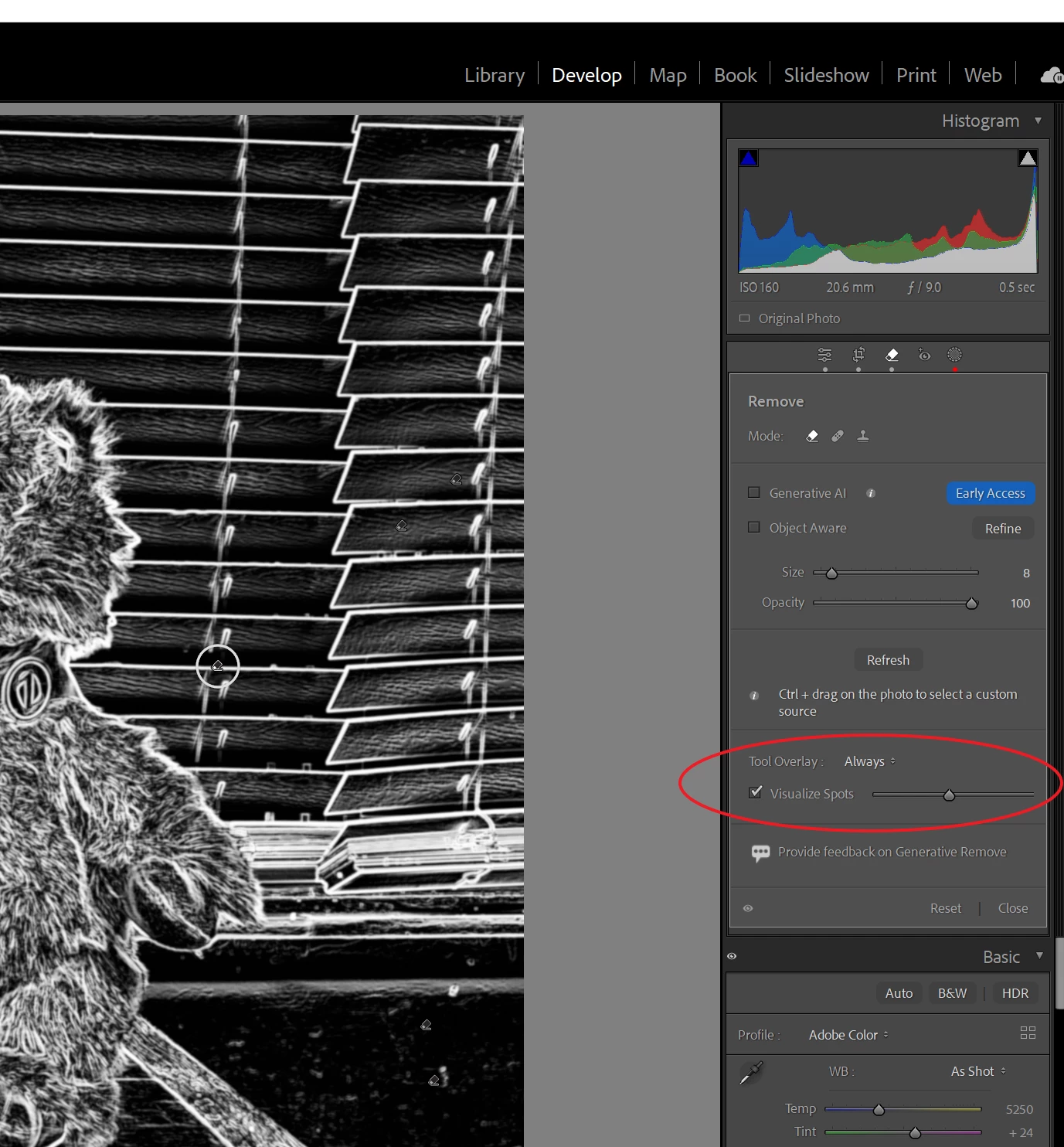
Task: Click the Opacity slider track
Action: 896,603
